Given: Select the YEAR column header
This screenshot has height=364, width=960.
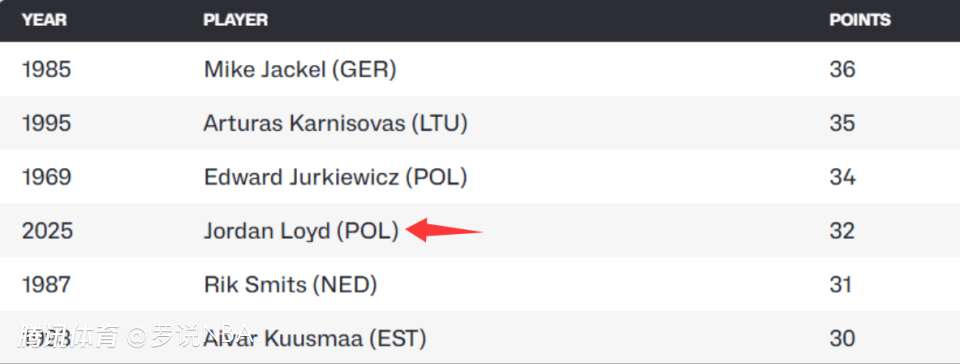Looking at the screenshot, I should point(45,20).
